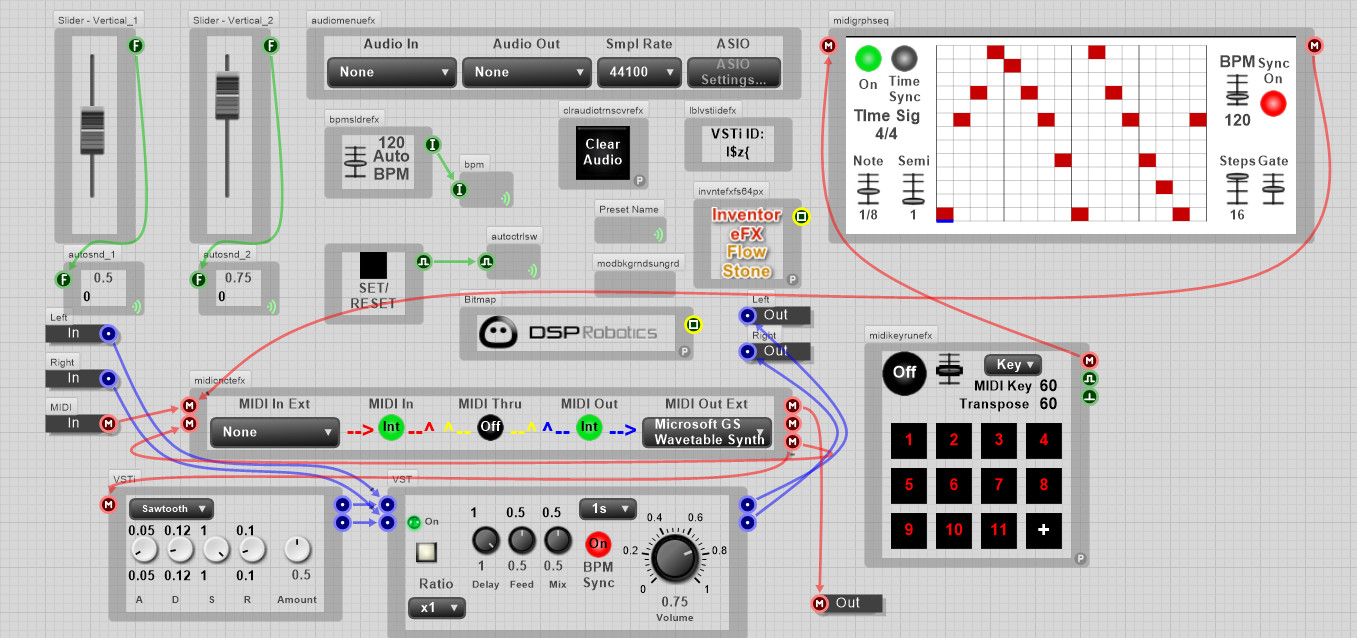
Task: Click the Volume knob in VST
Action: (674, 558)
